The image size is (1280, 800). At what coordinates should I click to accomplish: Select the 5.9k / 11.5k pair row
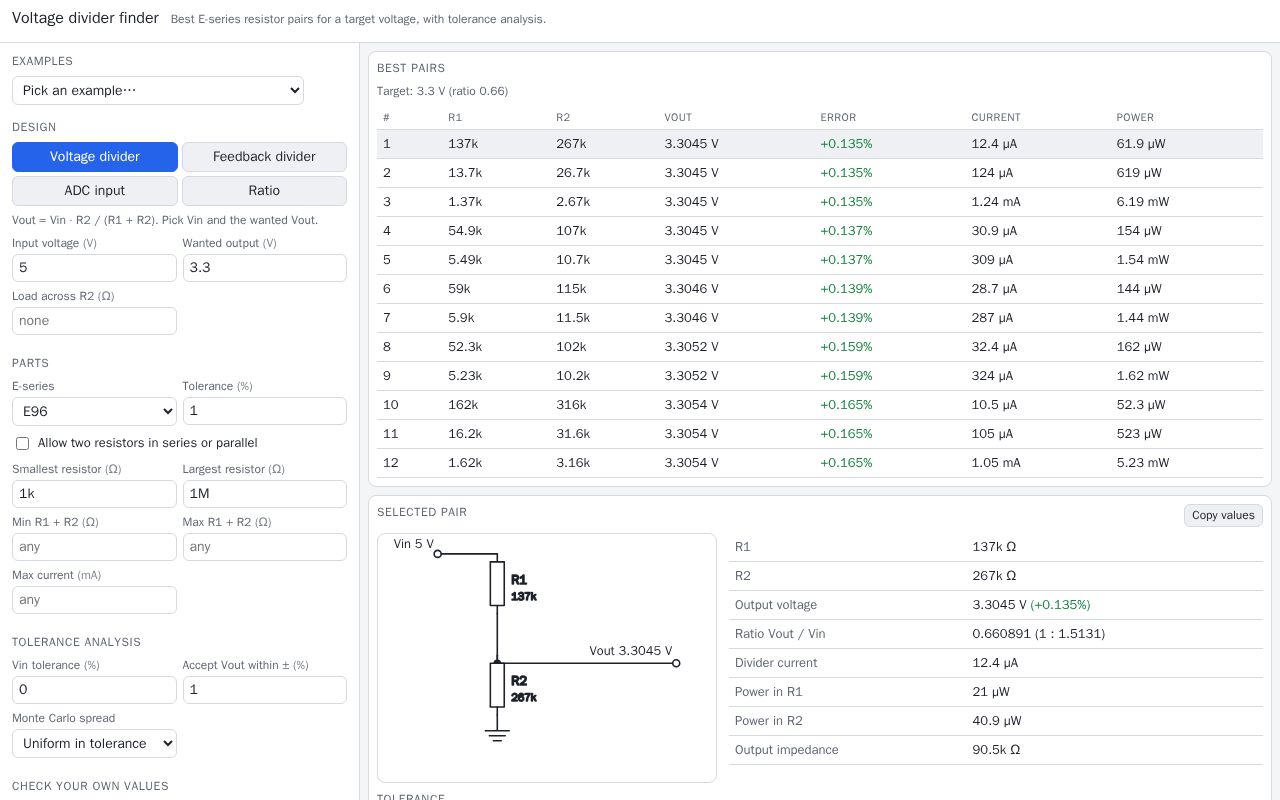click(x=820, y=318)
